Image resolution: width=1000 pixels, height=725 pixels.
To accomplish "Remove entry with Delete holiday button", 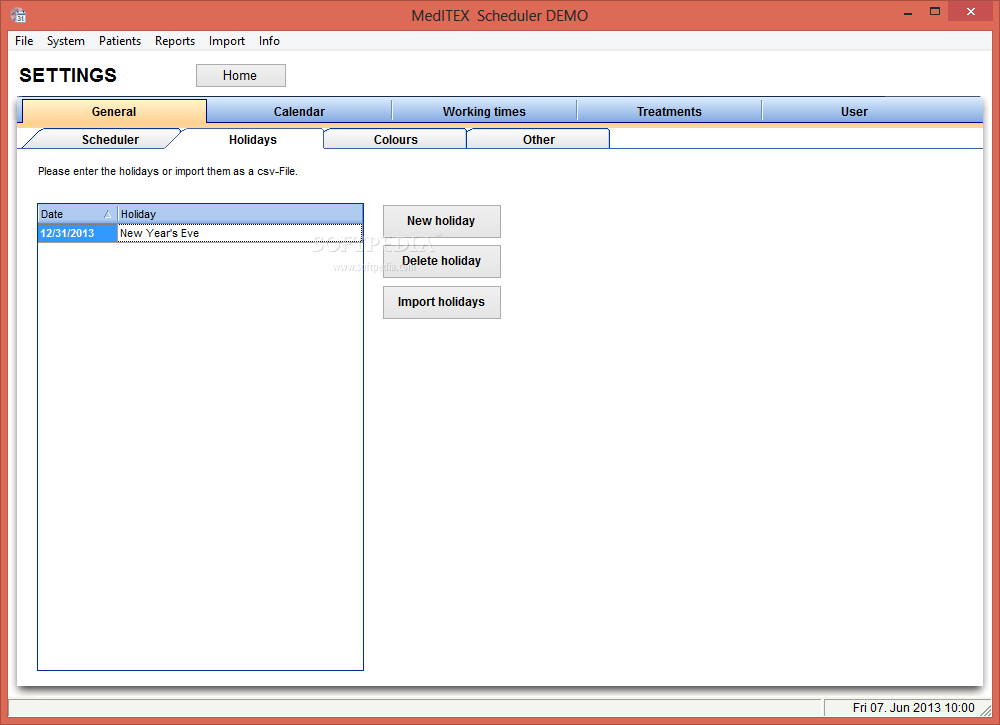I will click(441, 261).
